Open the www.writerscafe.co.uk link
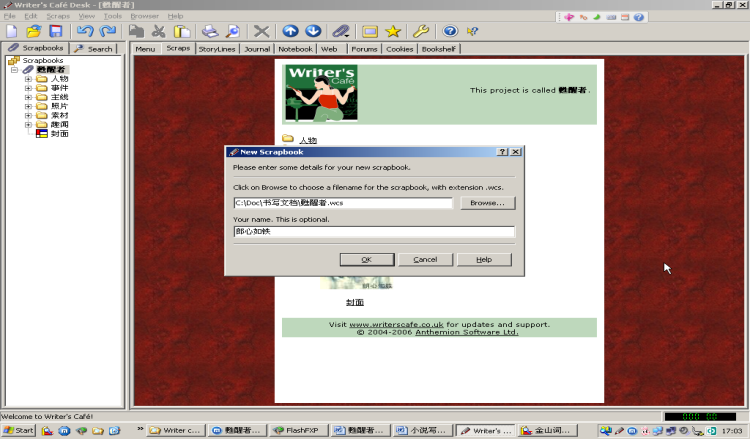750x439 pixels. coord(396,324)
